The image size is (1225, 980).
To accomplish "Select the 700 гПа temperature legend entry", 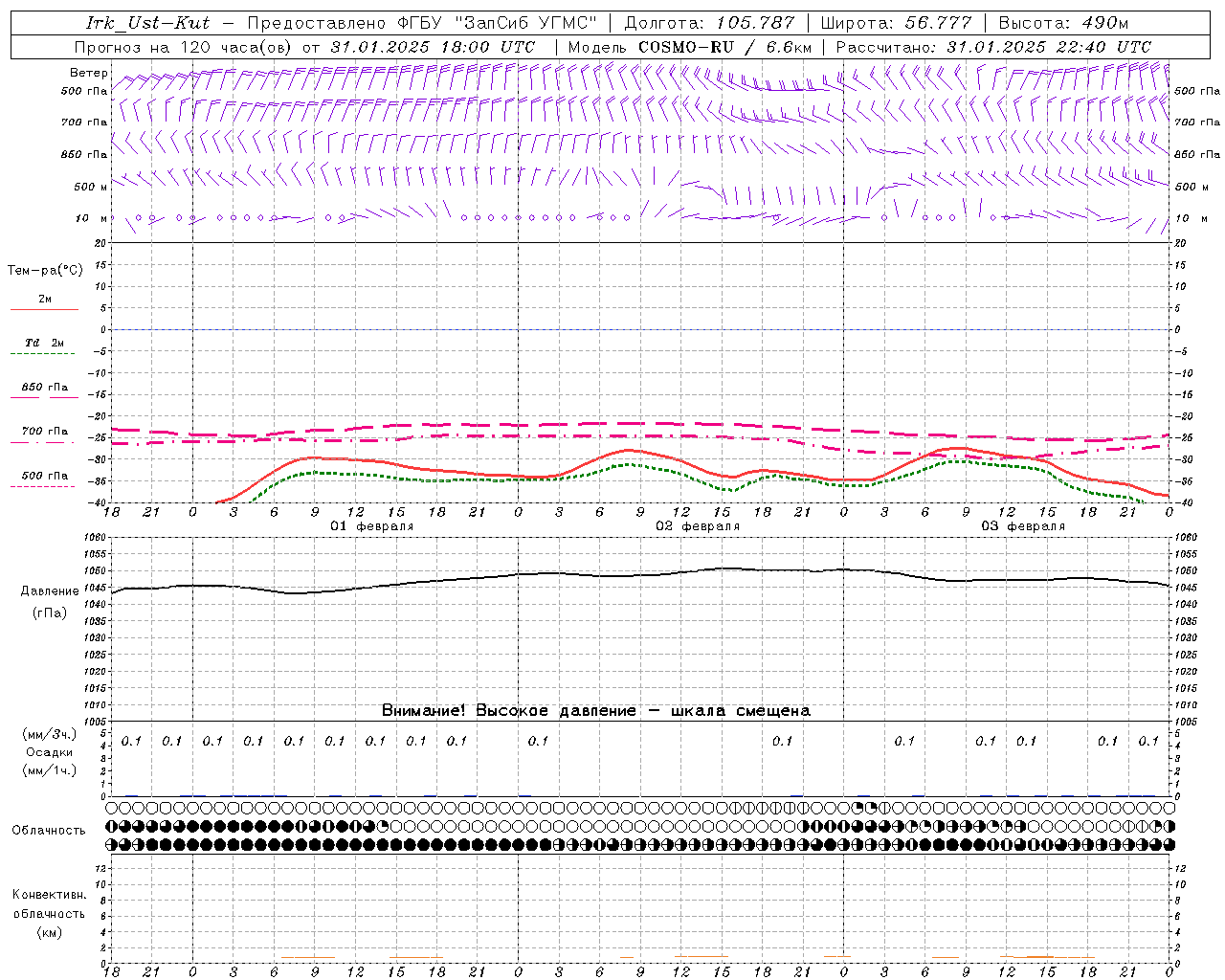I will coord(45,432).
